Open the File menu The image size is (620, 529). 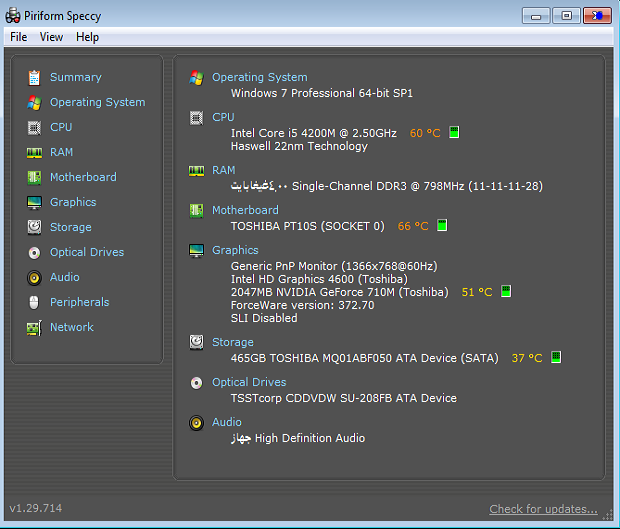18,37
